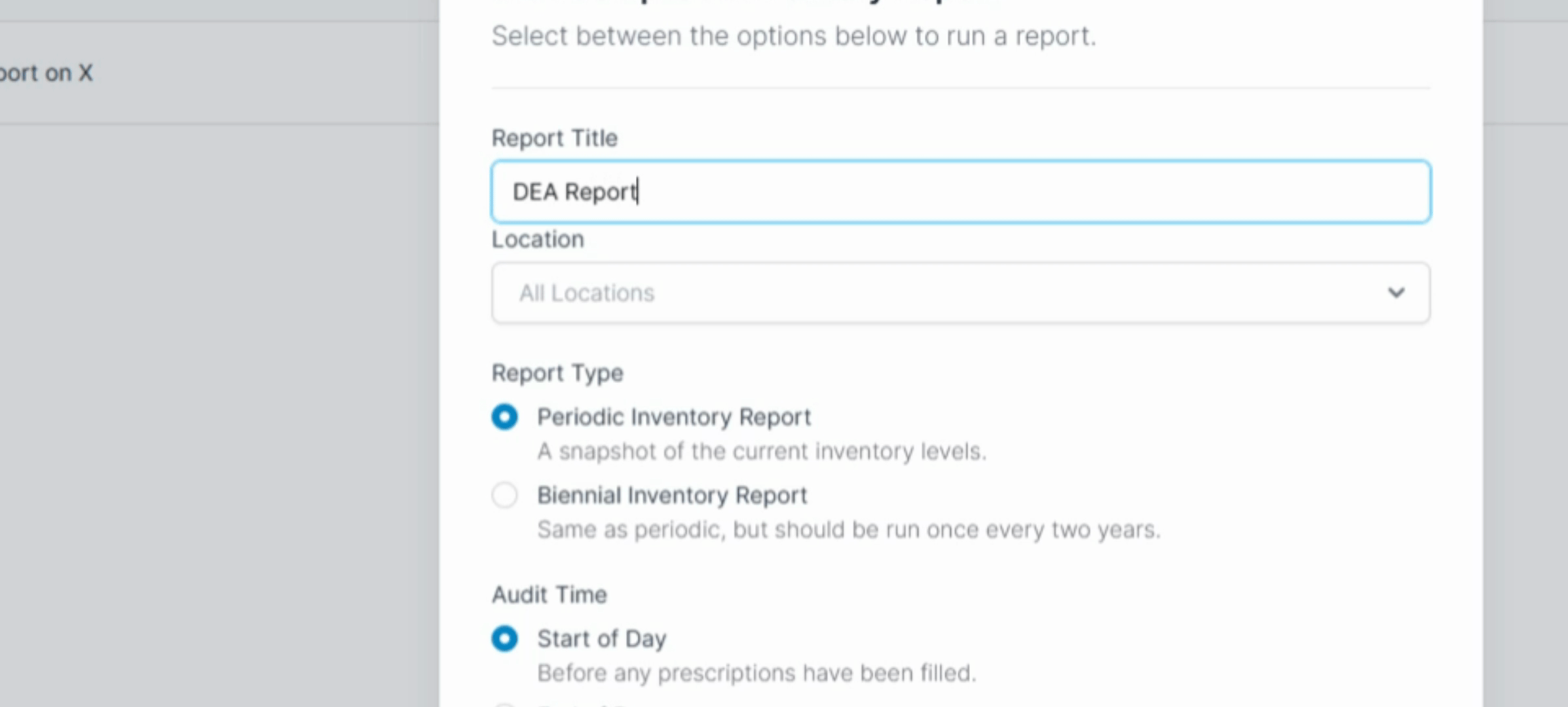The width and height of the screenshot is (1568, 707).
Task: Select the 'port on X' item in the background list
Action: [47, 73]
